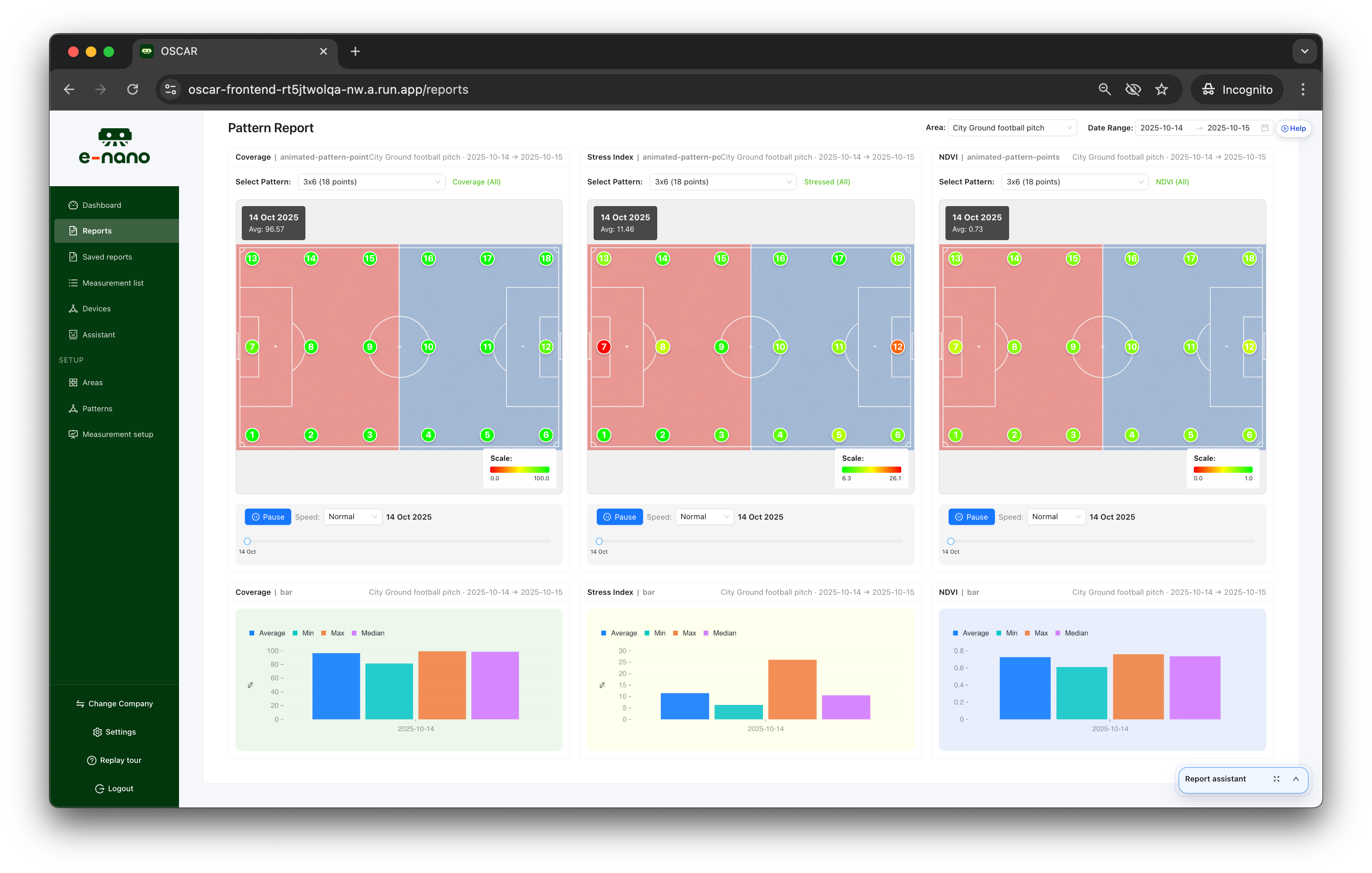Open the NDVI speed dropdown

coord(1056,517)
